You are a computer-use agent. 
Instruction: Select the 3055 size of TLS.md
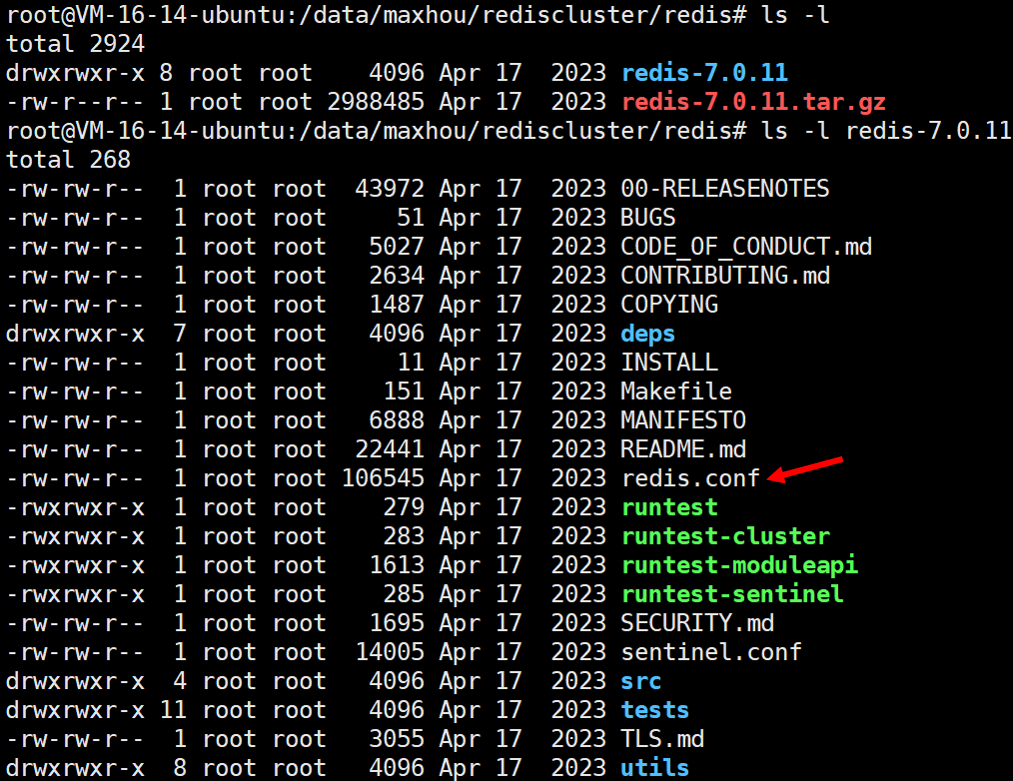(x=397, y=739)
